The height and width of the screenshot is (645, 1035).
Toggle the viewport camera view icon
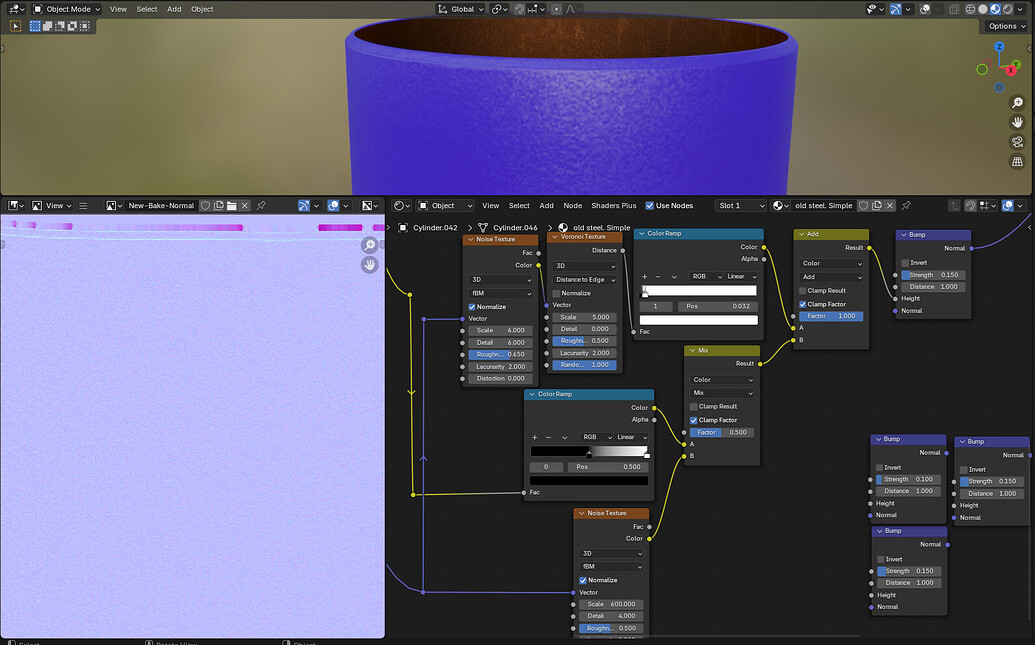[x=1017, y=142]
